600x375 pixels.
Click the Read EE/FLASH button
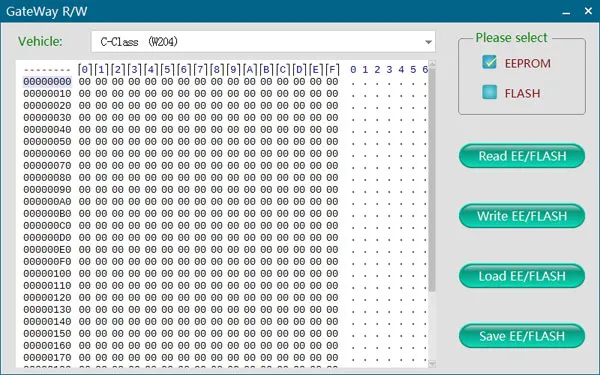522,156
